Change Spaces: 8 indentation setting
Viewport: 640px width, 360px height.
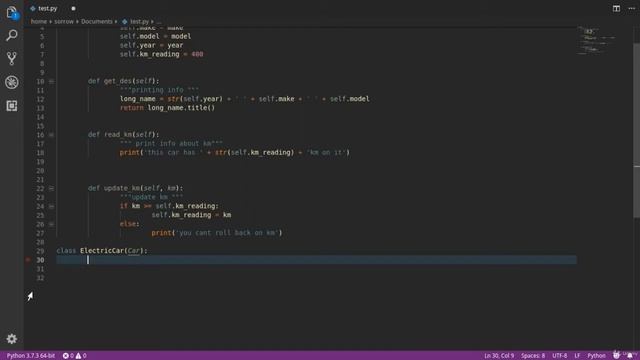click(533, 356)
